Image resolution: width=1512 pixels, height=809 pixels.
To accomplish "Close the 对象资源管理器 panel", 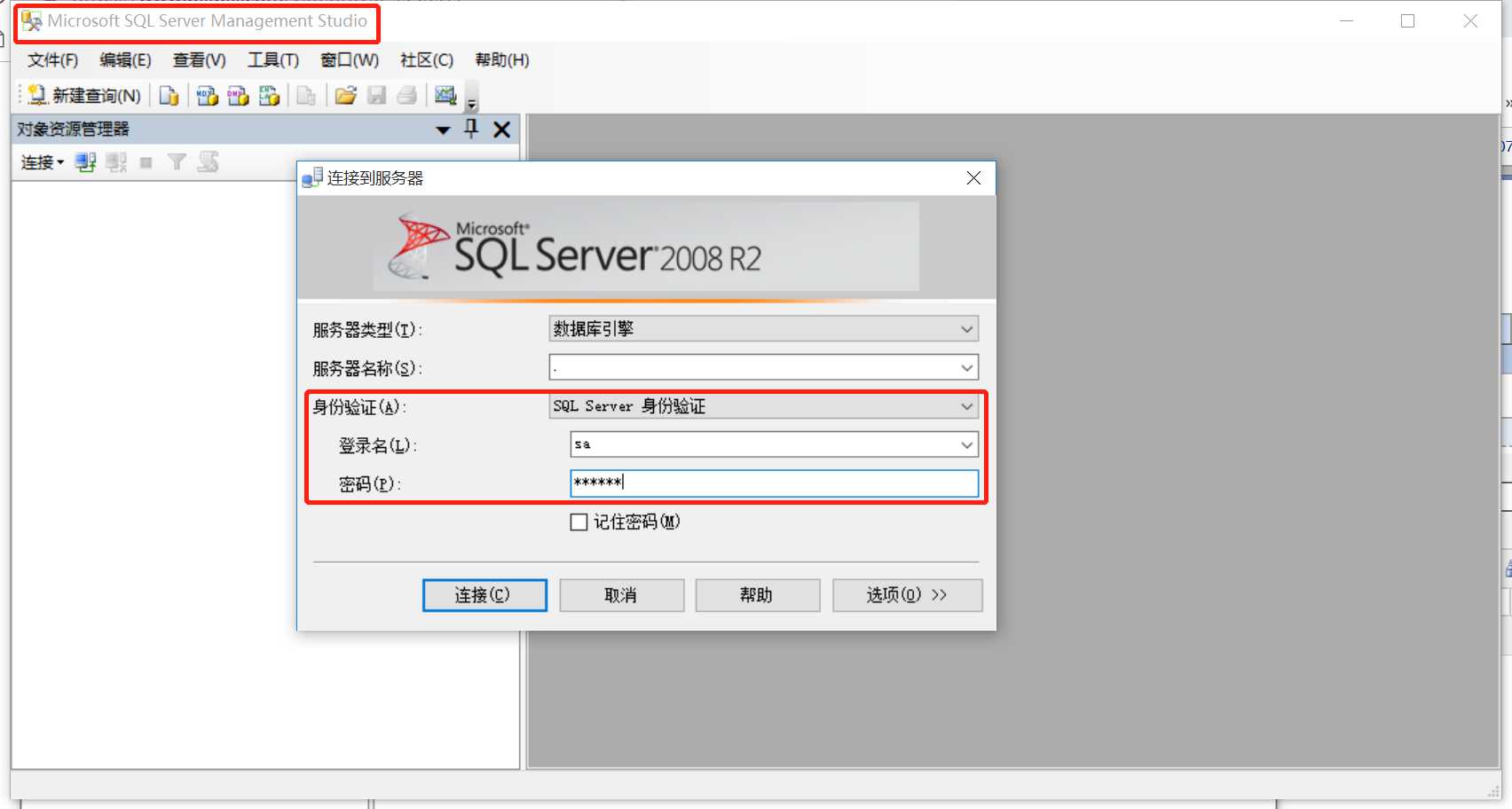I will (x=501, y=130).
